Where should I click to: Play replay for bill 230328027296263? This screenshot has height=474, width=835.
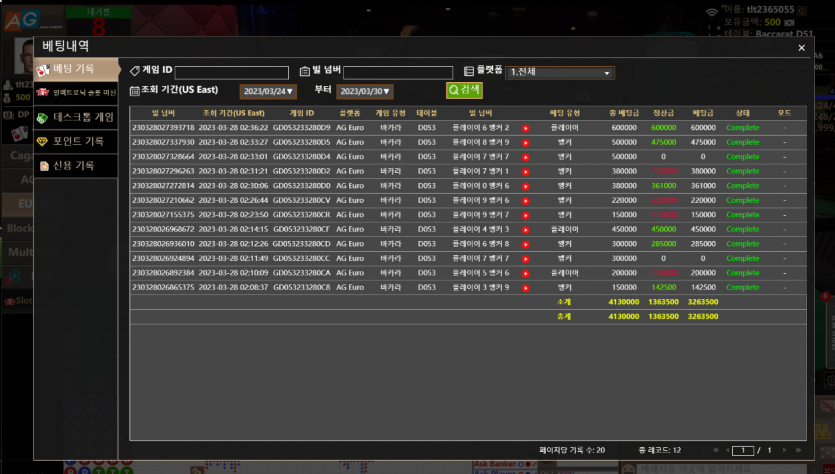tap(526, 171)
